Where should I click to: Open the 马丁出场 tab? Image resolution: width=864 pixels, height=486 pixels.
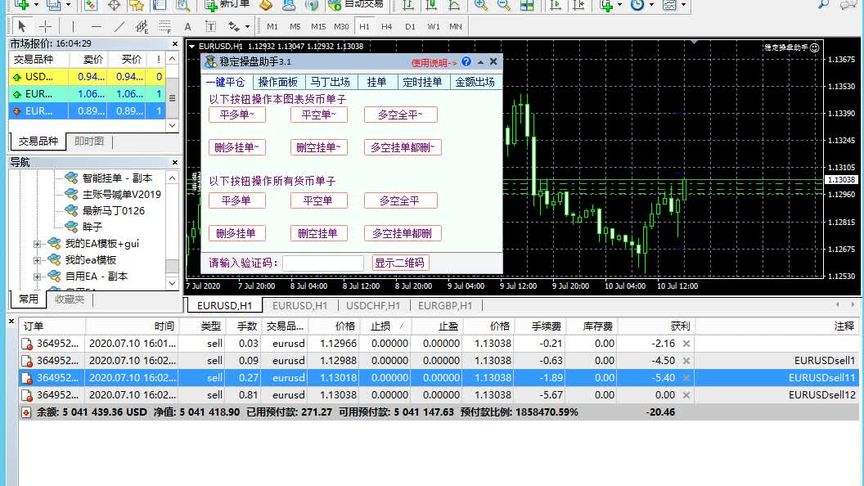[x=330, y=82]
